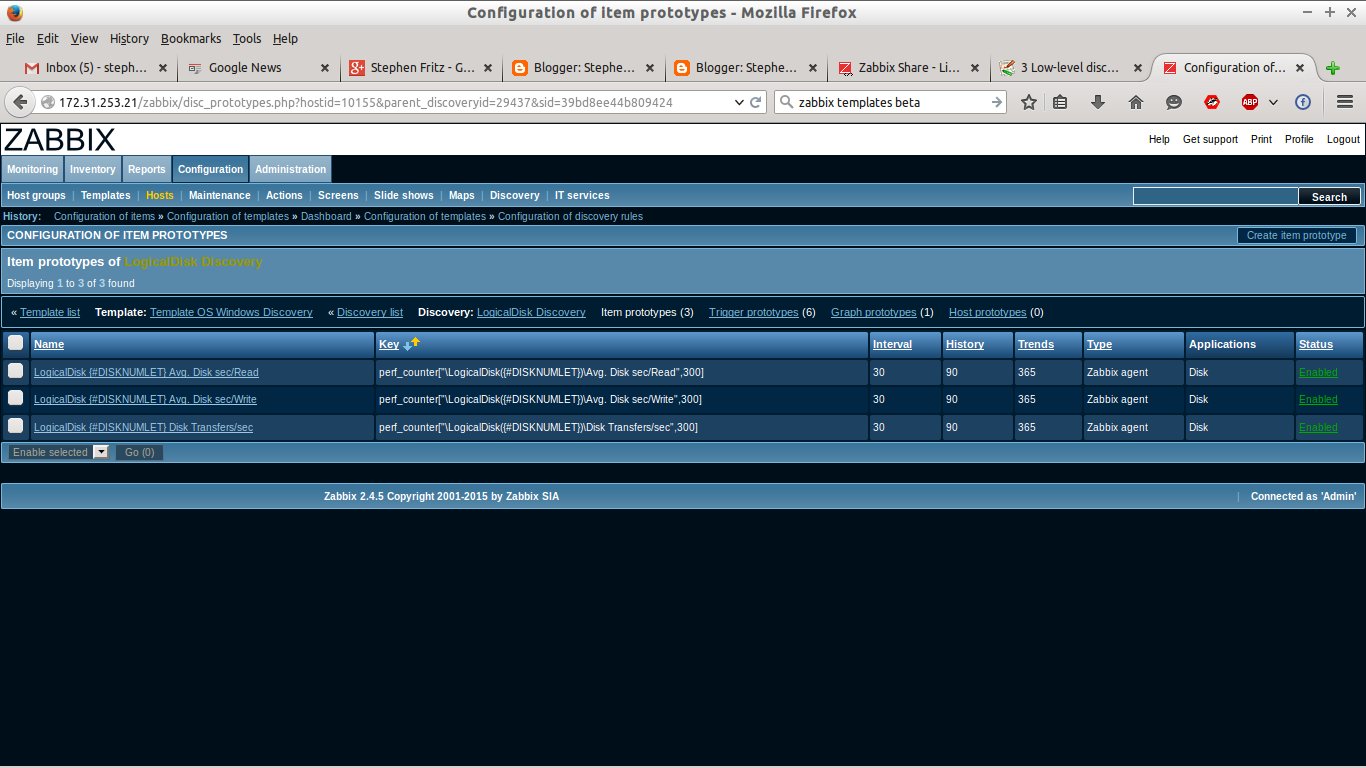Click the Facebook messenger circle icon
This screenshot has width=1366, height=768.
click(x=1303, y=101)
